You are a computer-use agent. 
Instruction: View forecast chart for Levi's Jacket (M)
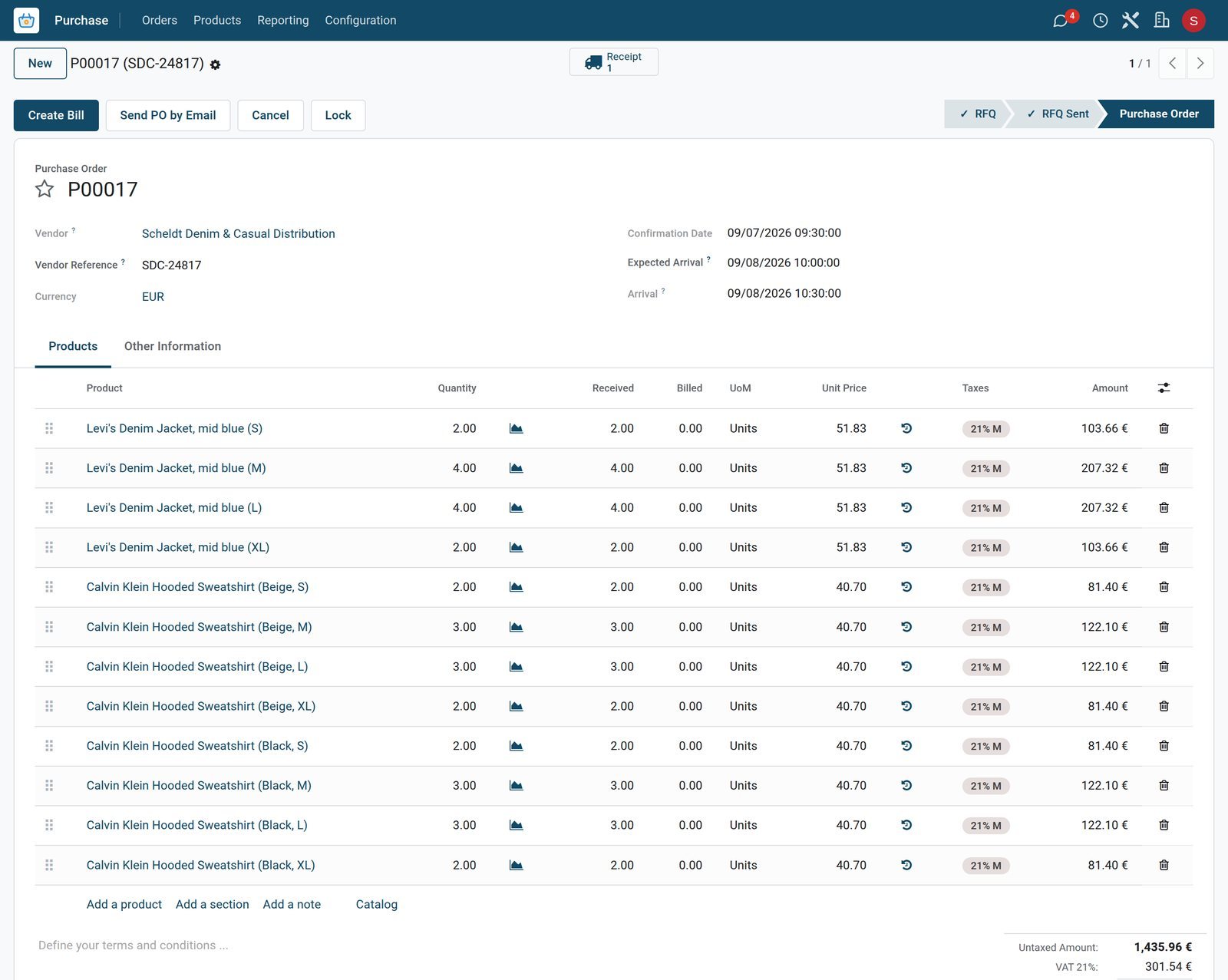tap(517, 468)
